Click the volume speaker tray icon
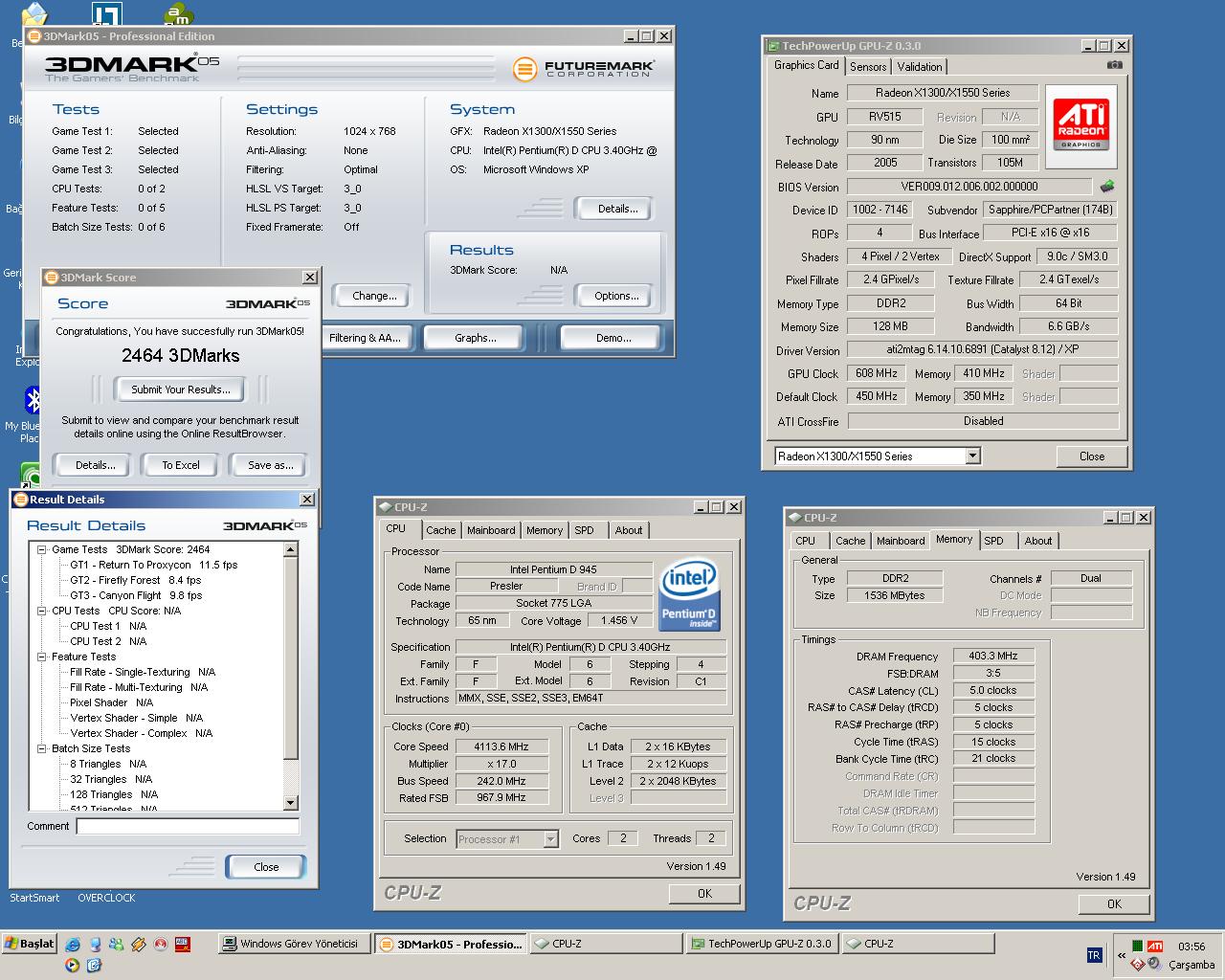This screenshot has width=1225, height=980. coord(1155,964)
